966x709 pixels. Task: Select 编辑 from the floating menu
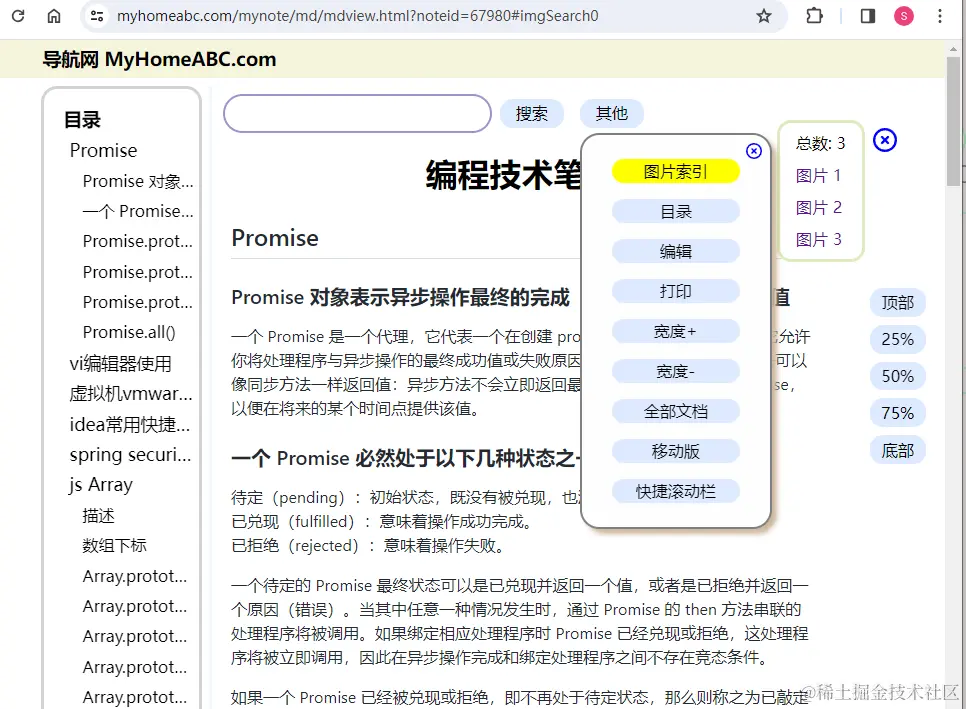point(676,251)
